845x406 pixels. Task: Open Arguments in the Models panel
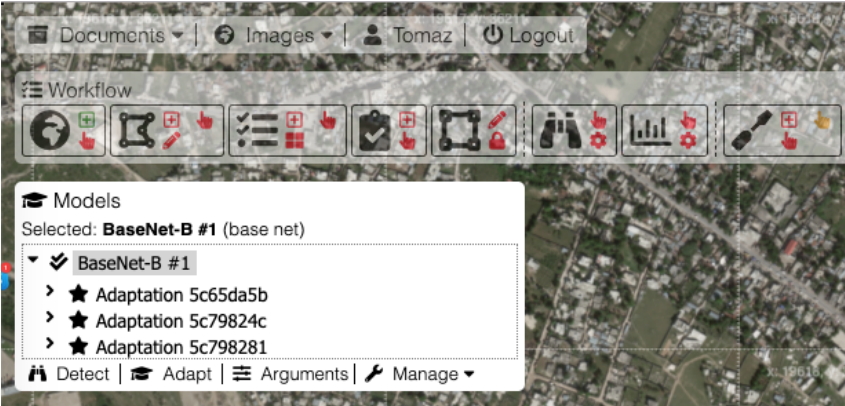(290, 374)
